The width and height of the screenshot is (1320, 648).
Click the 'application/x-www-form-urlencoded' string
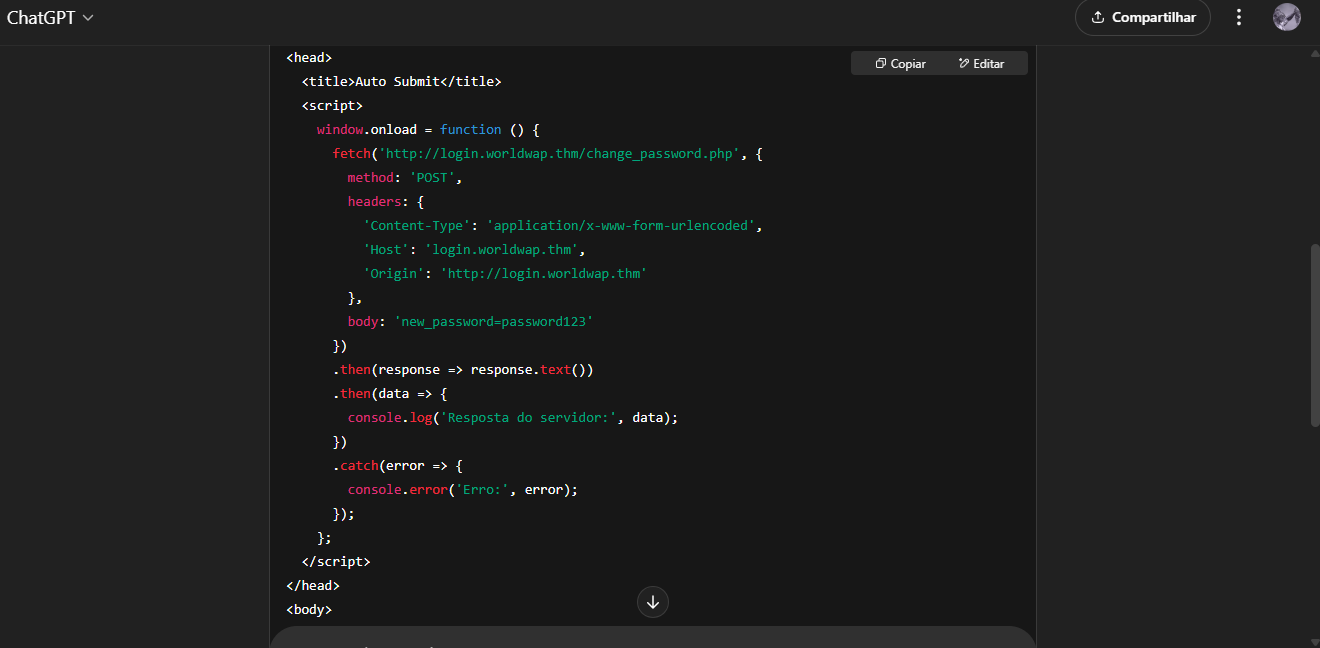(x=621, y=225)
